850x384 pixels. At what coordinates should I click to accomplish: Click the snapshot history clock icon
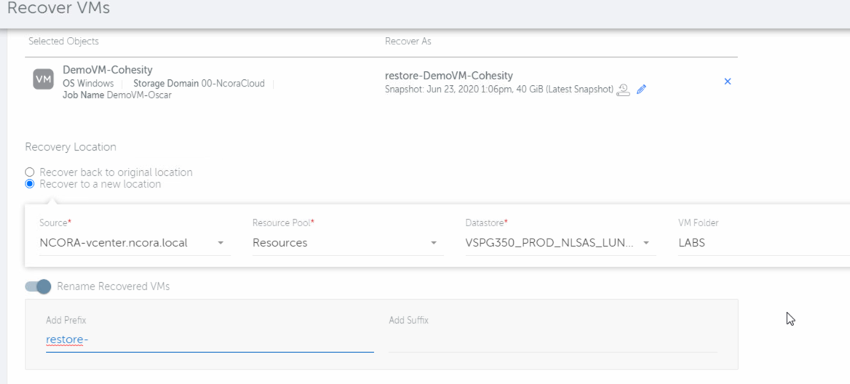(623, 89)
